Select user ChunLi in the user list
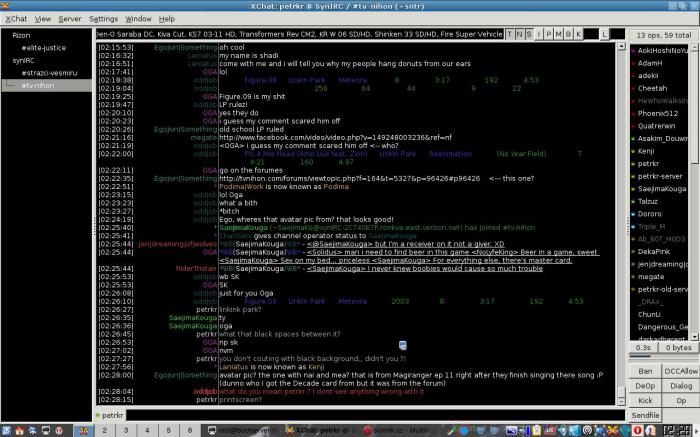The height and width of the screenshot is (437, 700). pos(649,314)
